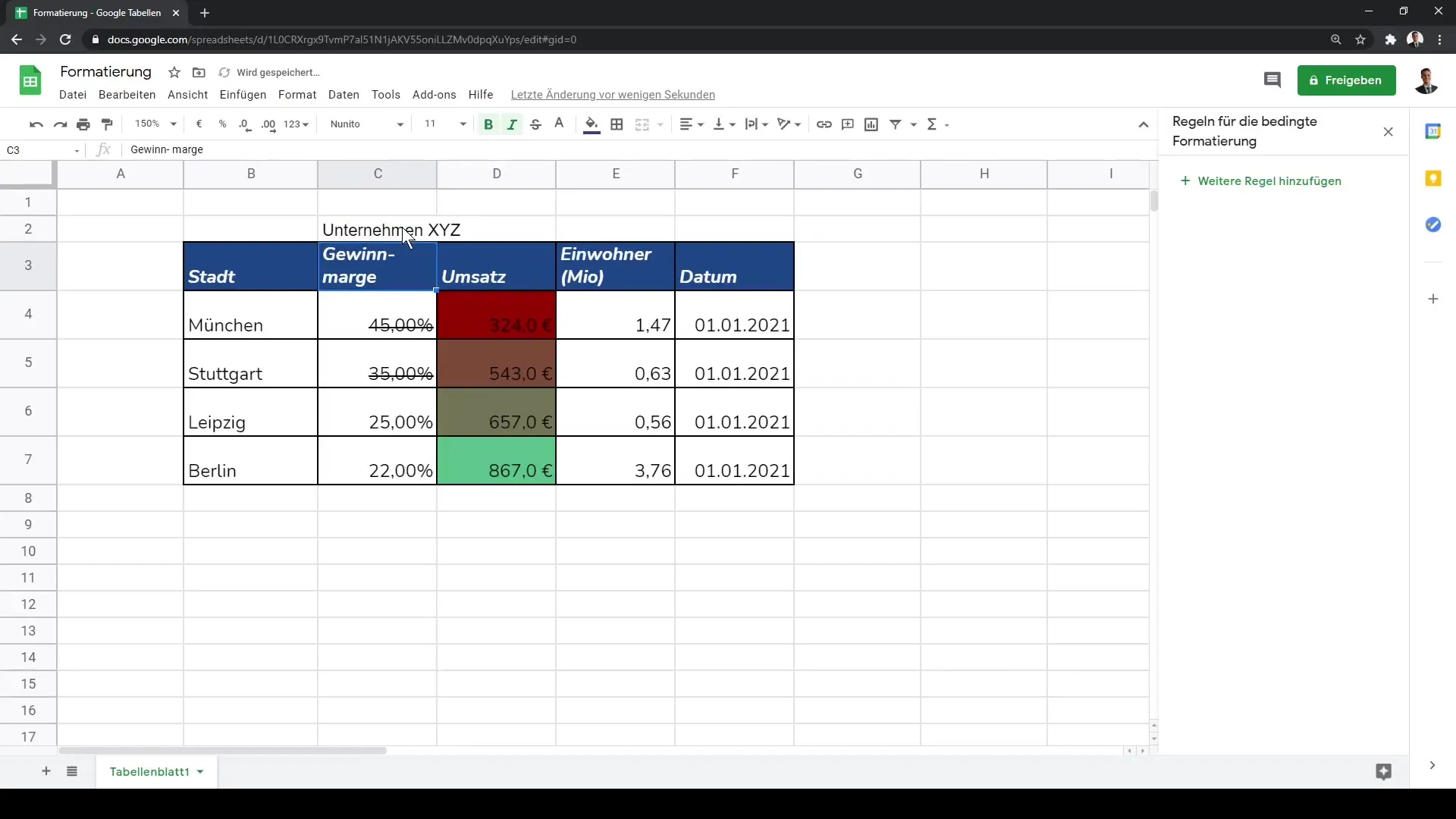The width and height of the screenshot is (1456, 819).
Task: Open text wrapping dropdown
Action: (757, 124)
